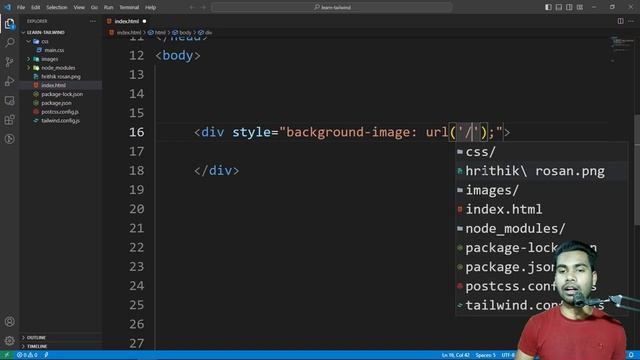Open hrithik rosan.png in explorer
This screenshot has width=640, height=360.
point(61,77)
